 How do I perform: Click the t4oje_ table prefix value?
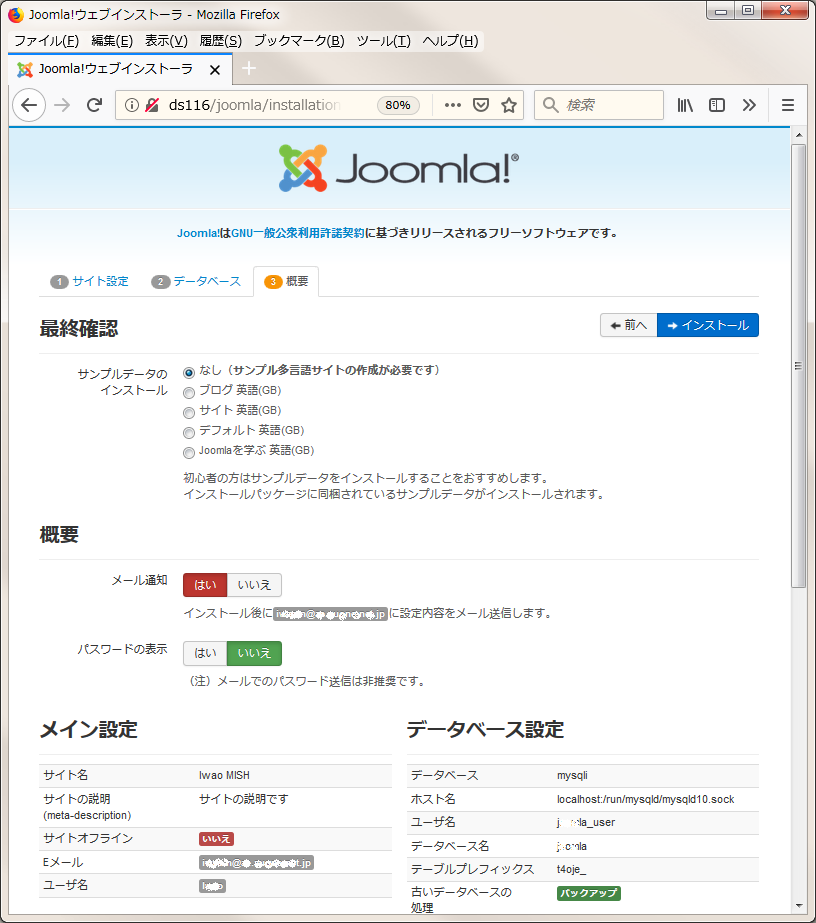pos(571,869)
